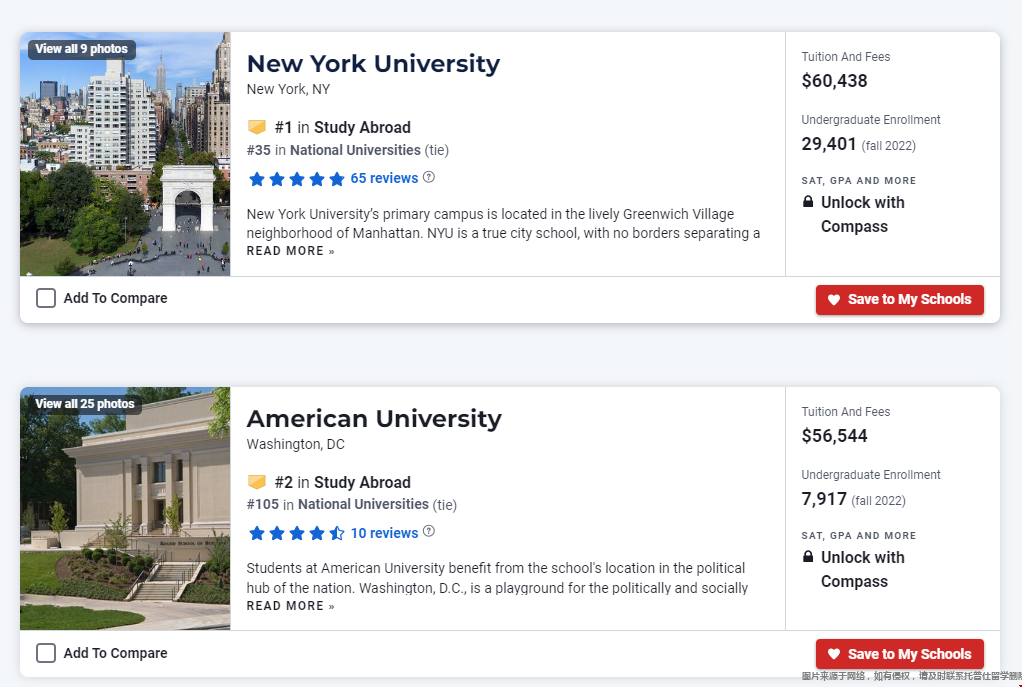Expand READ MORE for American University description
This screenshot has width=1022, height=687.
pyautogui.click(x=291, y=606)
